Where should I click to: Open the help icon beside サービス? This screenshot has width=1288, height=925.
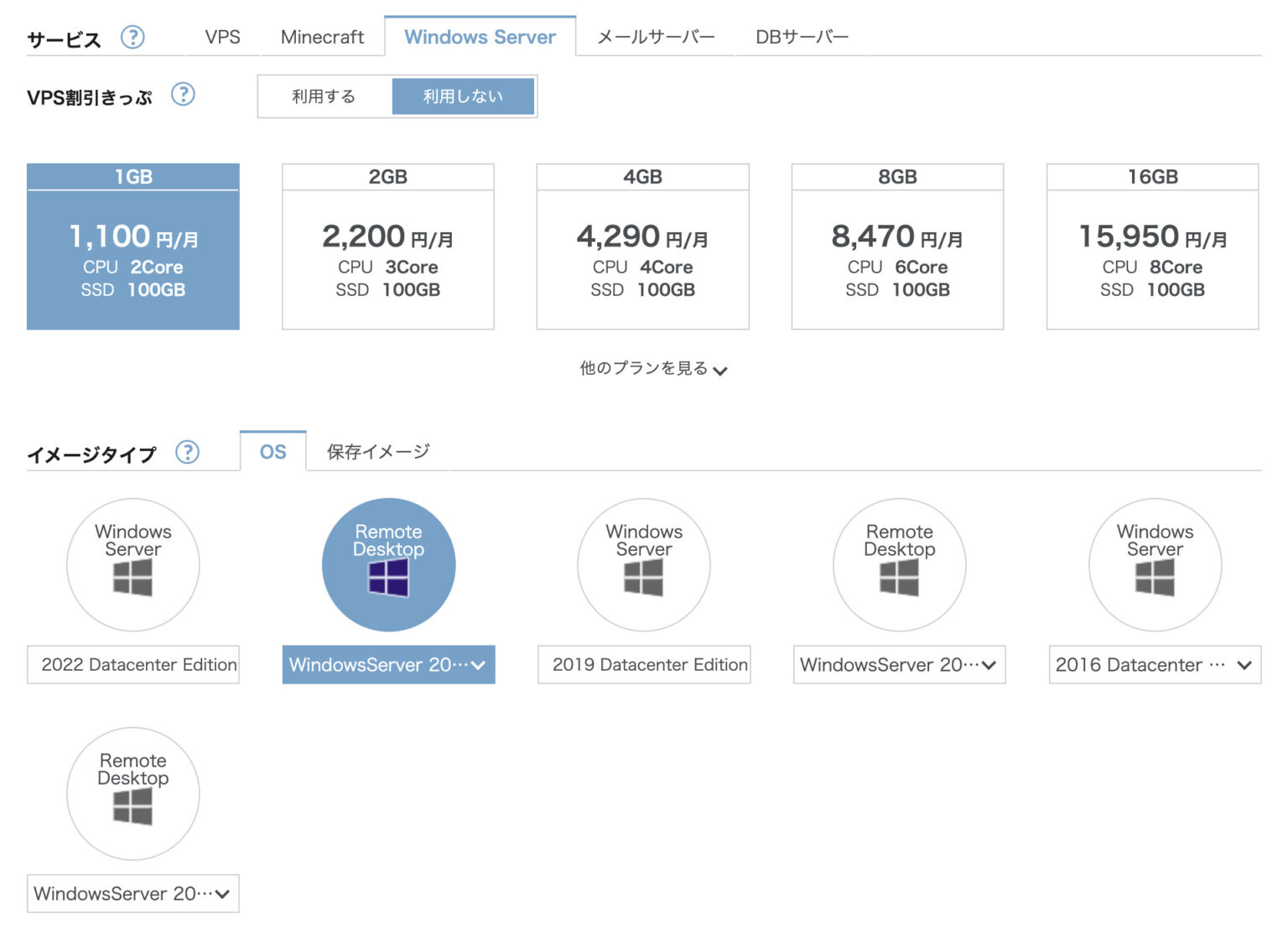pyautogui.click(x=132, y=37)
